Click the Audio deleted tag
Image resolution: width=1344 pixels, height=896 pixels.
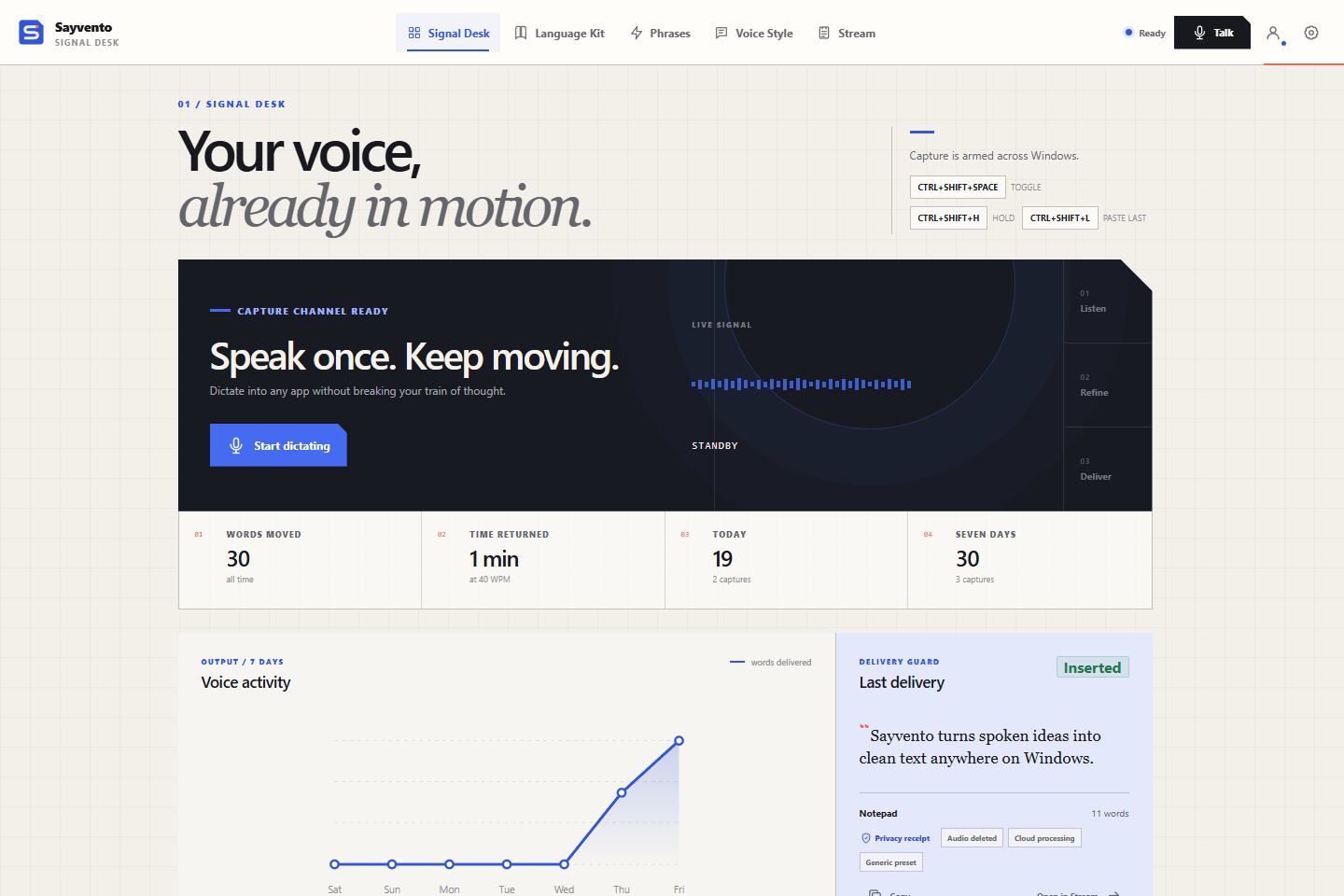(972, 838)
